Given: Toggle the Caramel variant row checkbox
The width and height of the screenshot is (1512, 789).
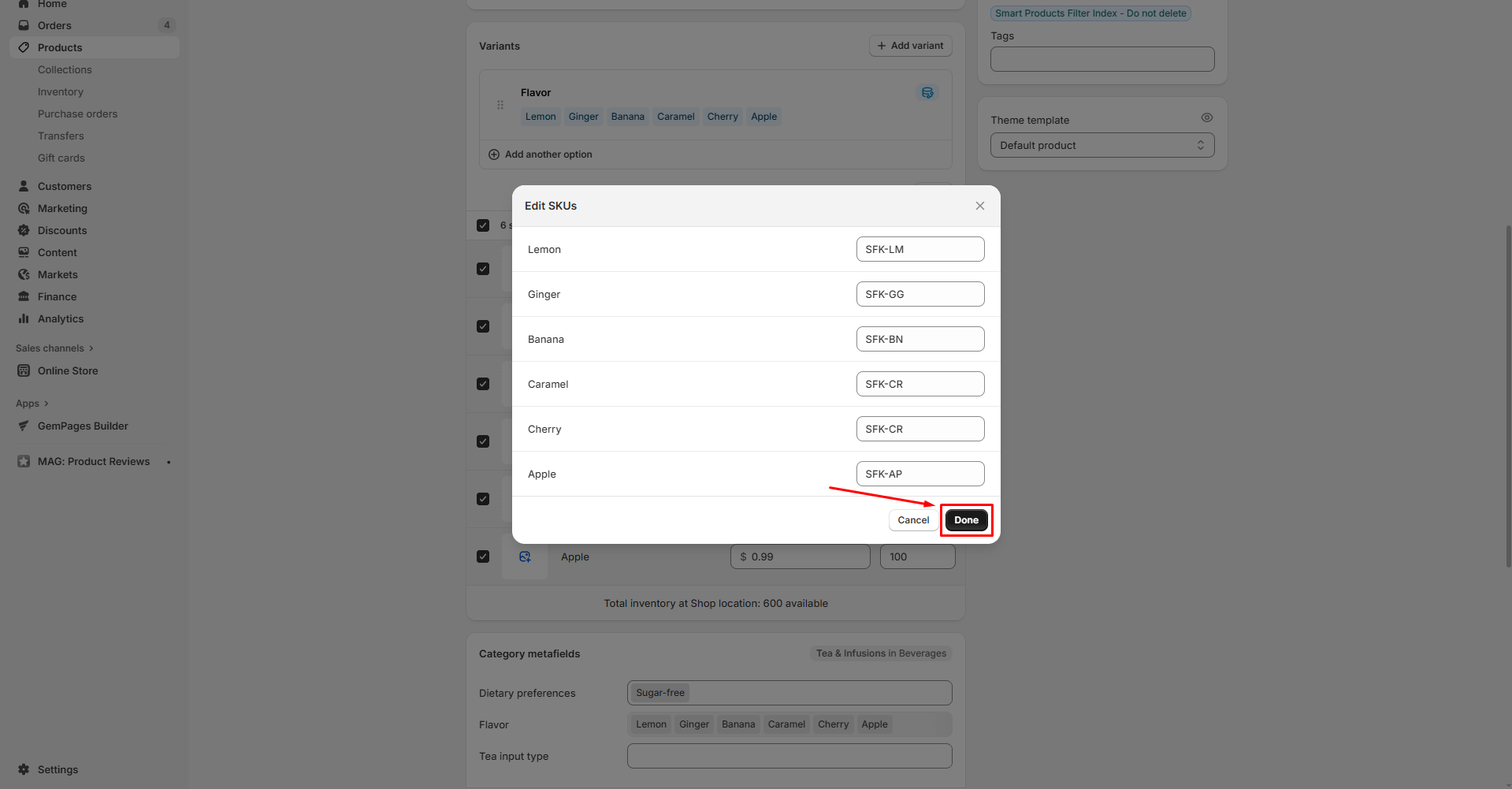Looking at the screenshot, I should (483, 441).
